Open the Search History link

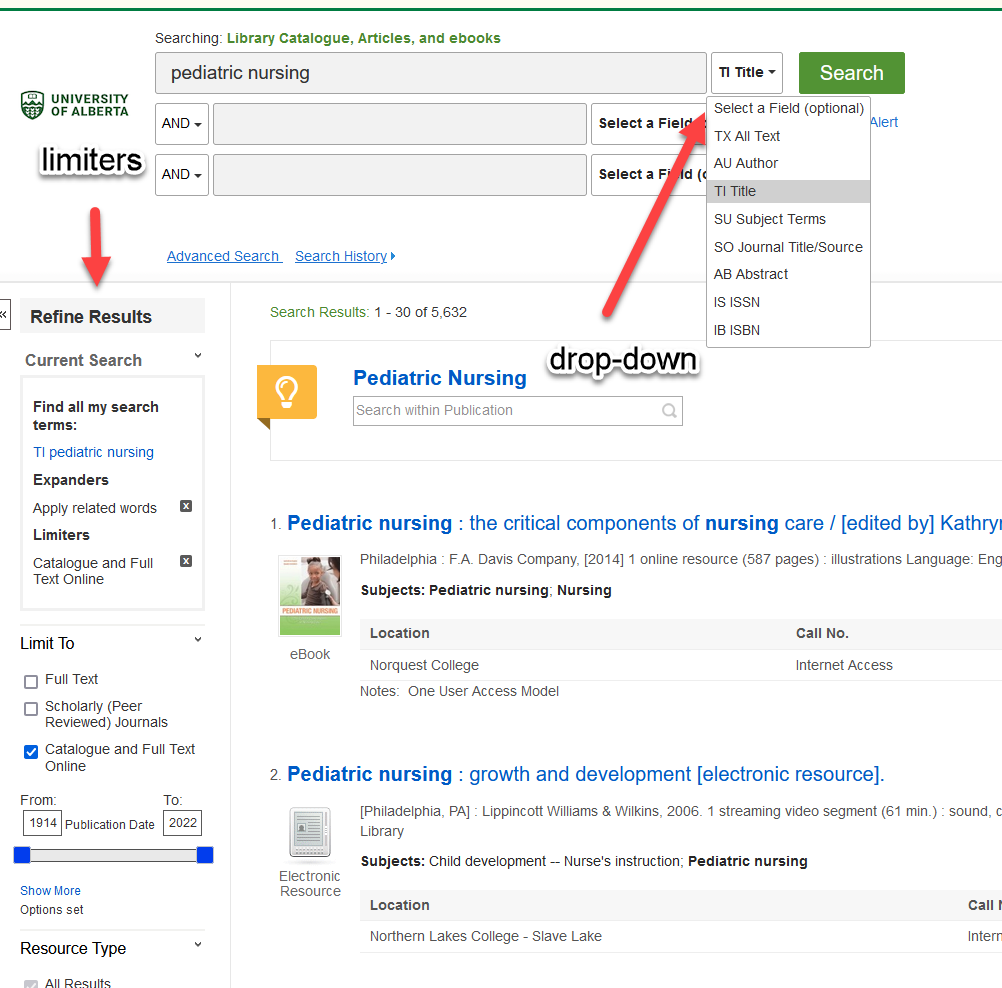(x=341, y=256)
